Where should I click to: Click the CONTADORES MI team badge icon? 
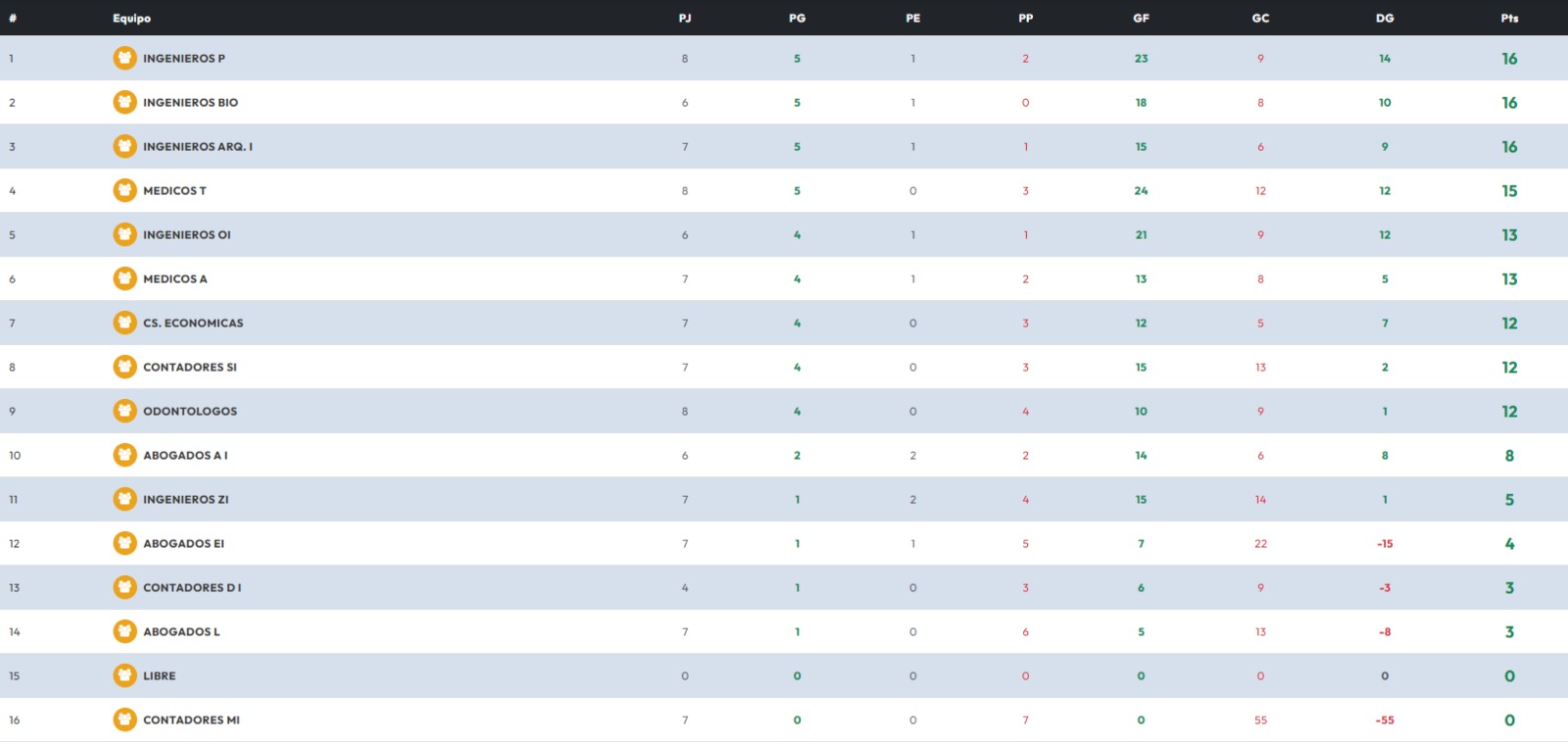coord(124,720)
